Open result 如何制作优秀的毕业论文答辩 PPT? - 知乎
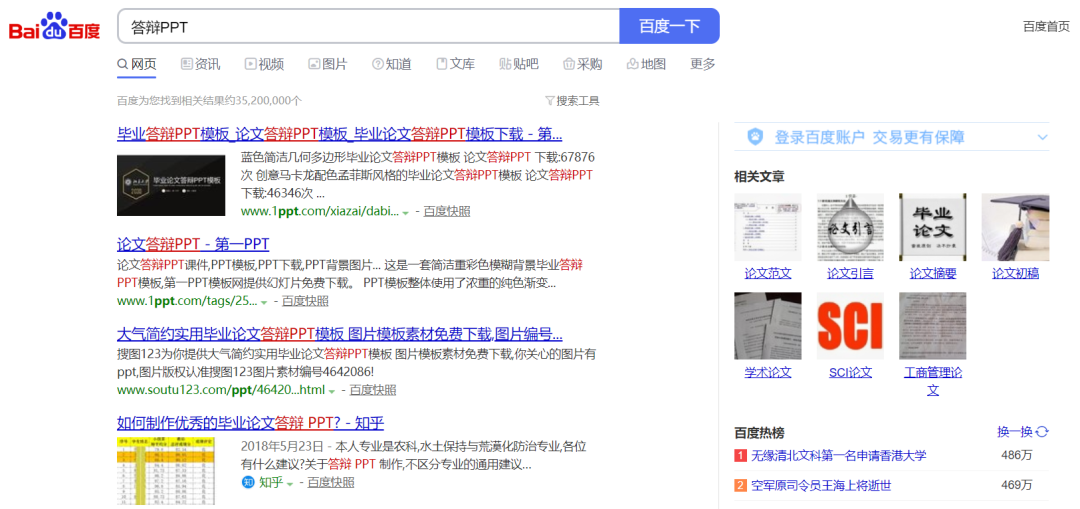Screen dimensions: 1080x509 tap(250, 423)
